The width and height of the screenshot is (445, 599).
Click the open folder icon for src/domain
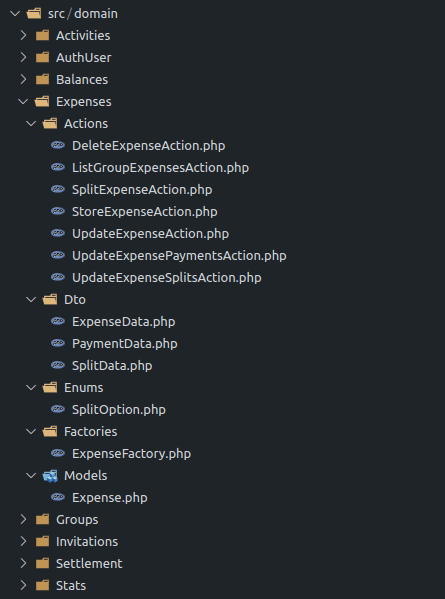click(x=34, y=14)
